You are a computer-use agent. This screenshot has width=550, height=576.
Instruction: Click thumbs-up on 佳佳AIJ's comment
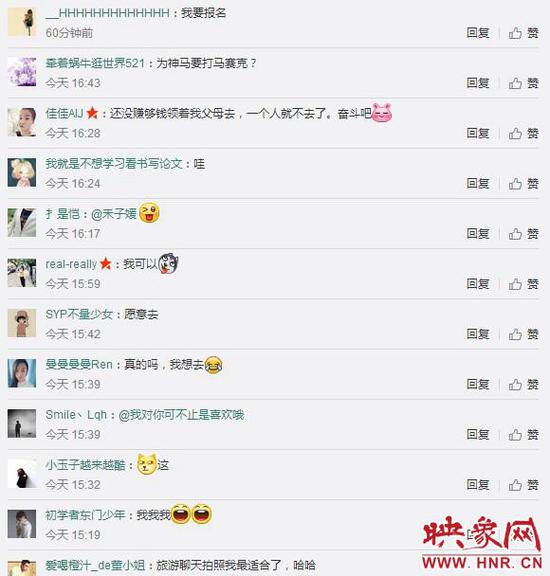coord(524,134)
